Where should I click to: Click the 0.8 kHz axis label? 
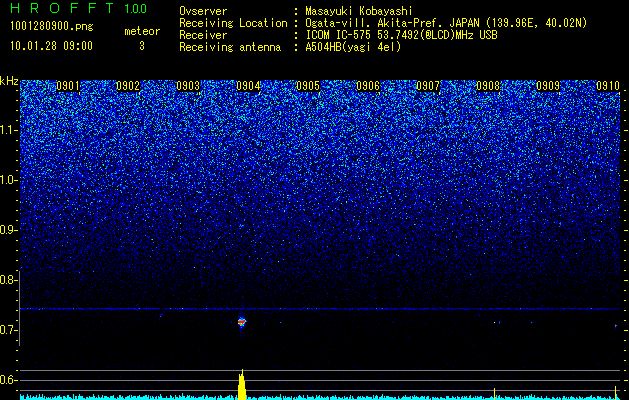pos(9,280)
